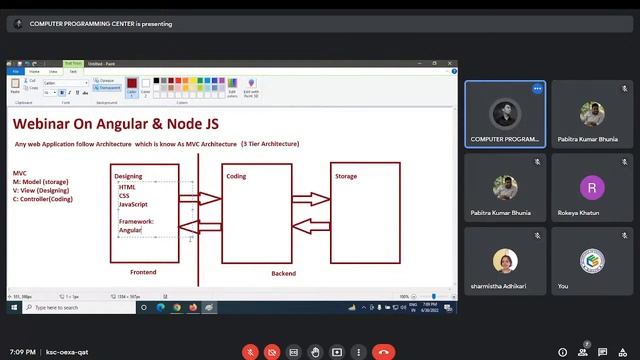
Task: Select the Color 1 swatch in Paint
Action: [132, 87]
